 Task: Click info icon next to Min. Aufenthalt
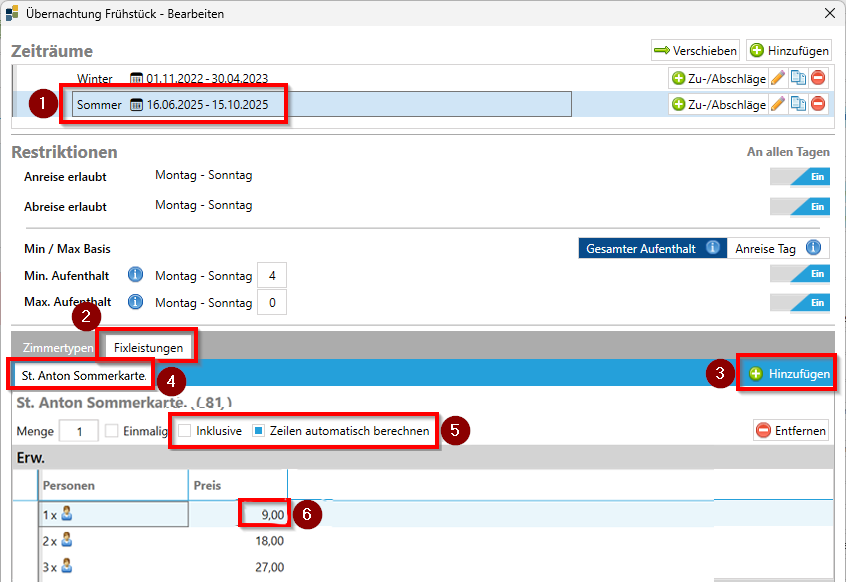pos(135,276)
